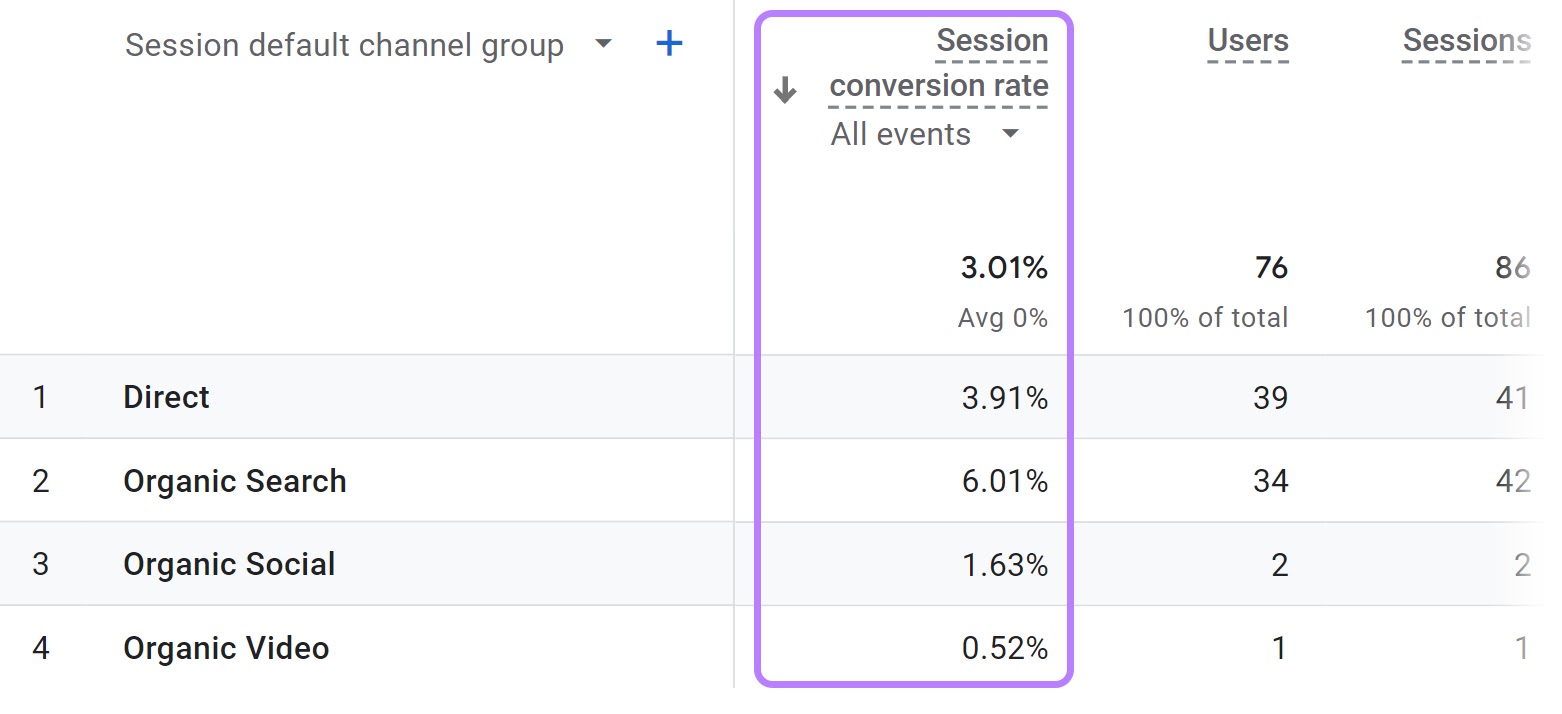Open the dropdown arrow beside Session default channel group

604,44
